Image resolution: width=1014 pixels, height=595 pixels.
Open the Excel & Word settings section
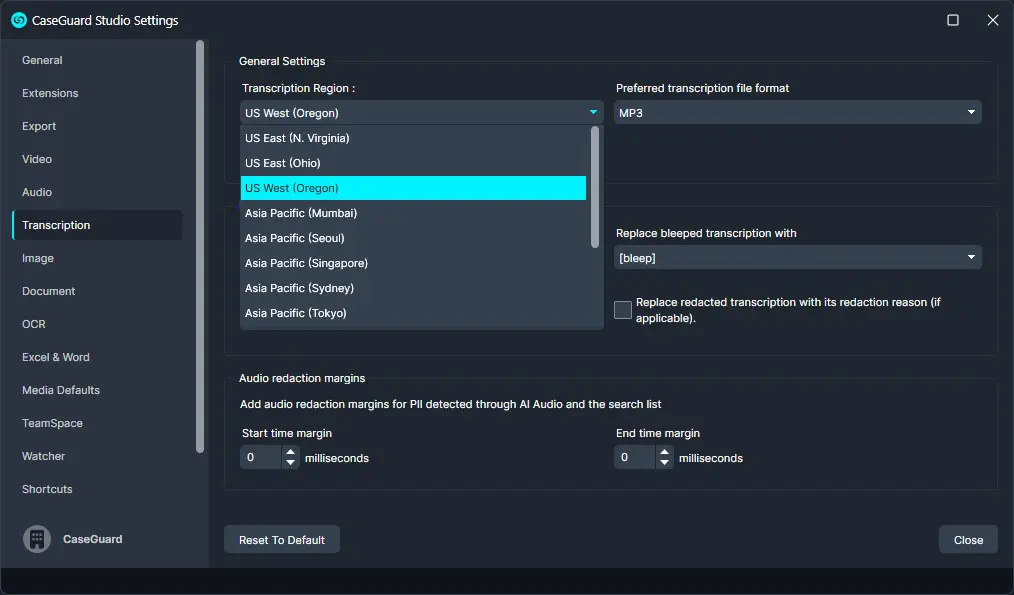(97, 357)
